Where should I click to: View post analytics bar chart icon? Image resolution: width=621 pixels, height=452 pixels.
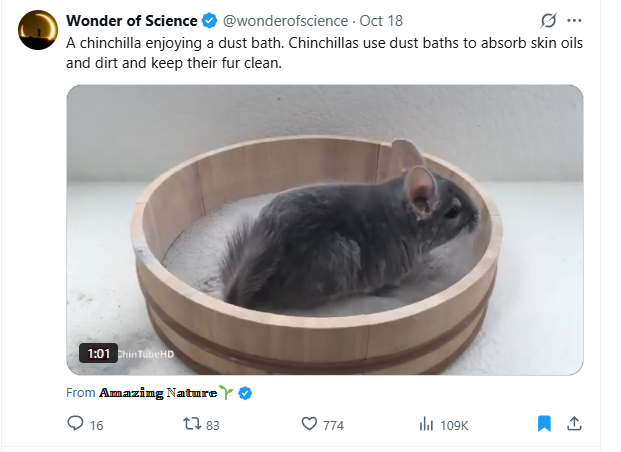click(426, 424)
